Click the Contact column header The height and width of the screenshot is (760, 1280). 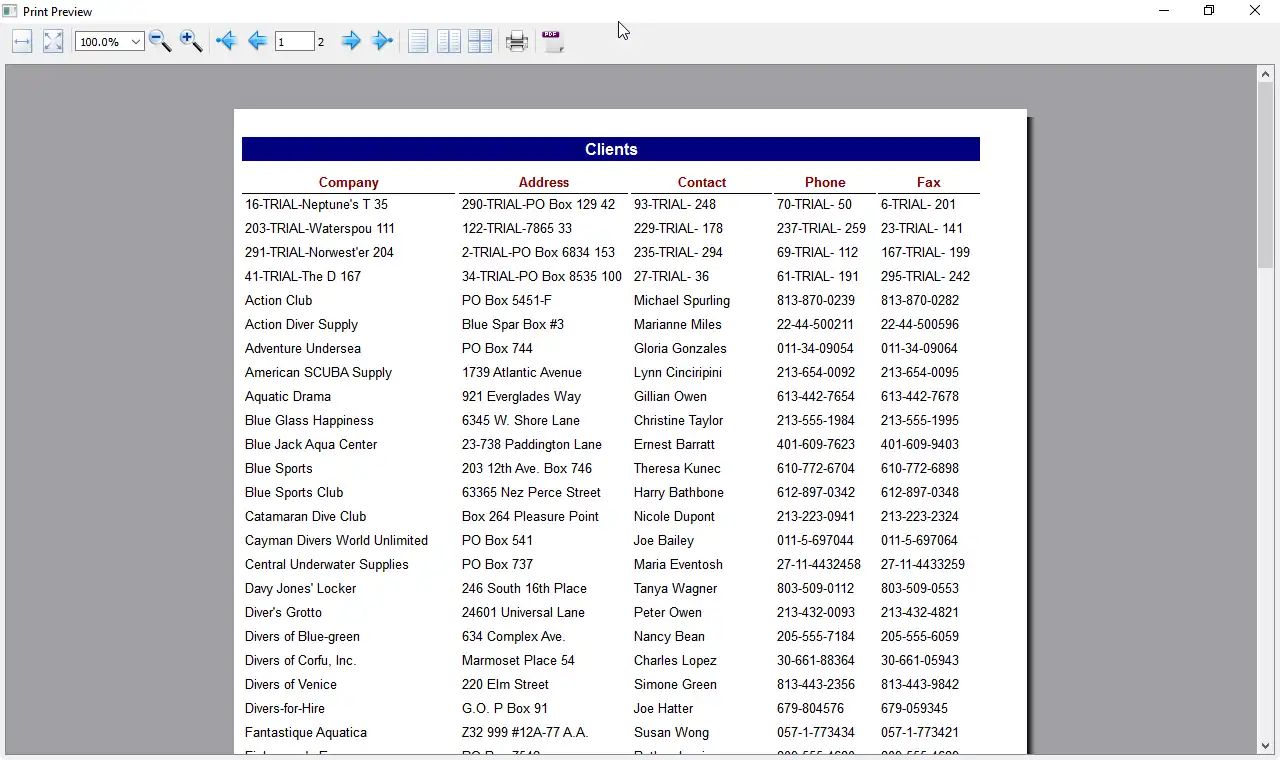click(702, 182)
